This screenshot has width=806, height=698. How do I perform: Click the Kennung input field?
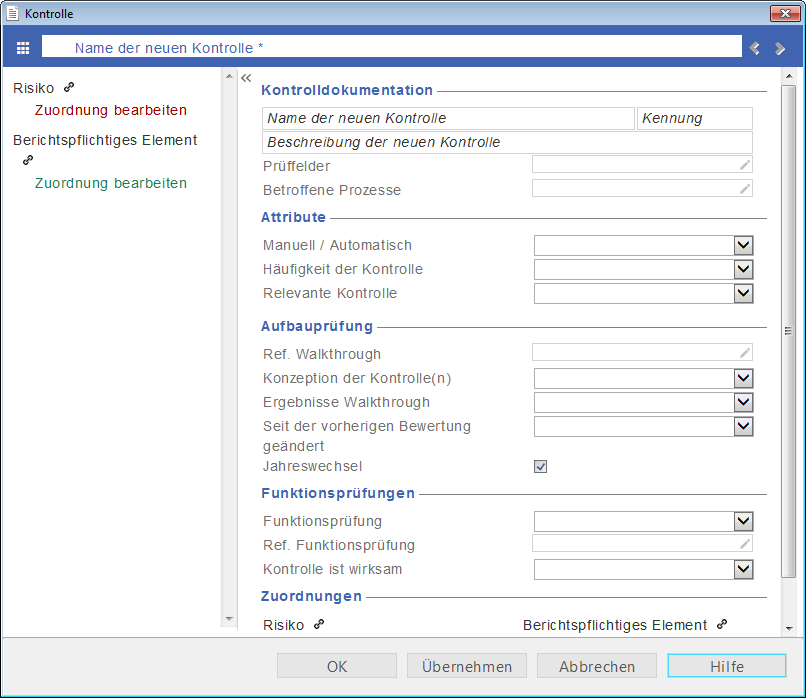[x=694, y=118]
